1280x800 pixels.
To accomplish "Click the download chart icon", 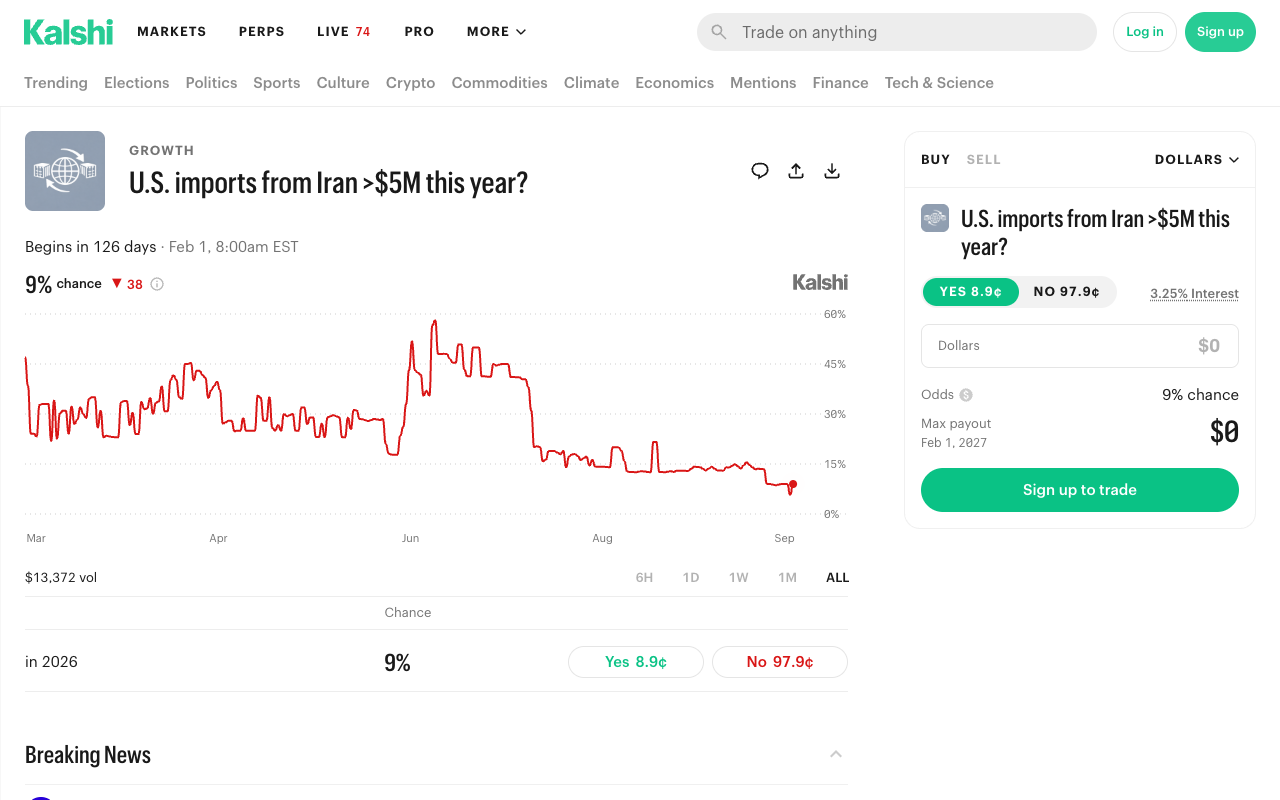I will tap(832, 171).
